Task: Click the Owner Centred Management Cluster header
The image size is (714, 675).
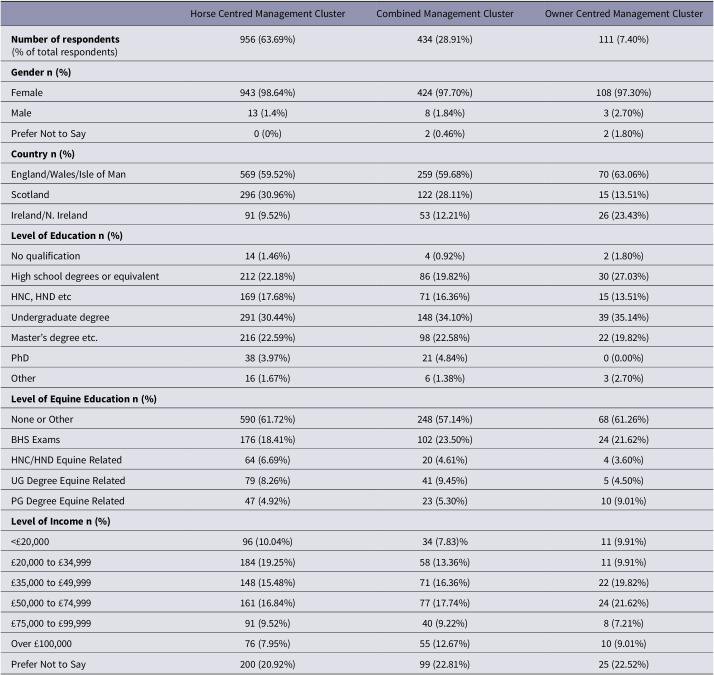Action: 623,14
